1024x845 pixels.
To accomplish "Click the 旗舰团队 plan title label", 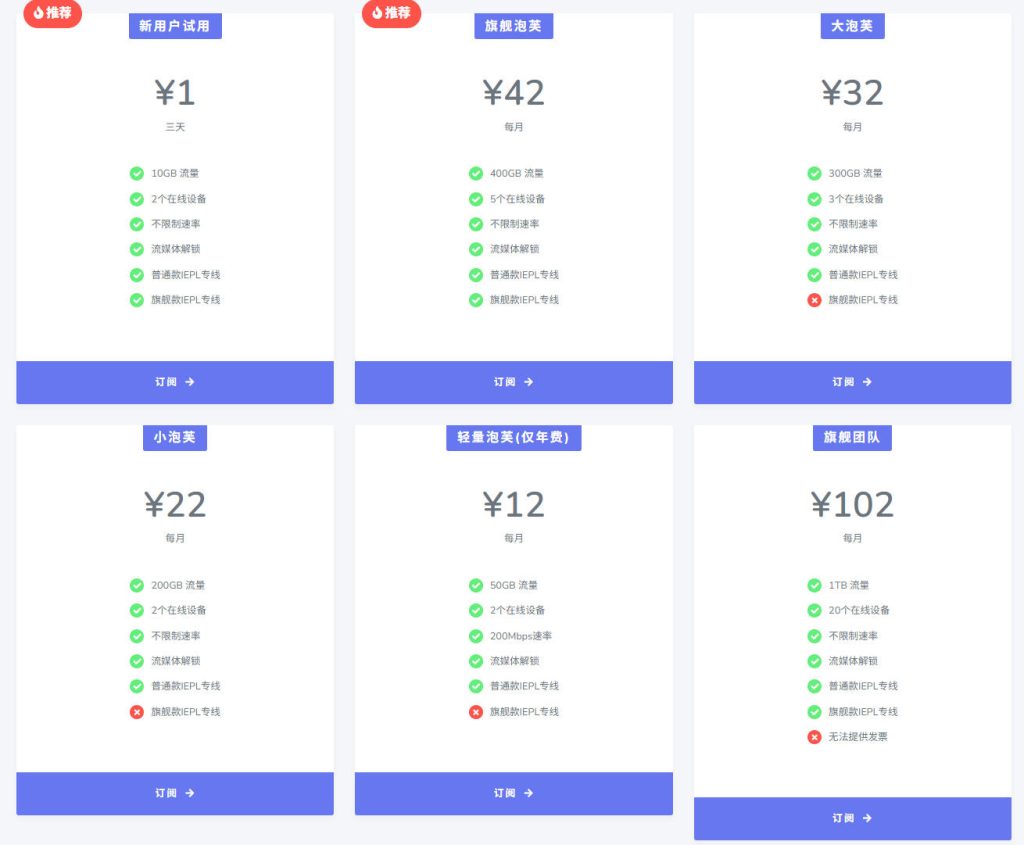I will (x=852, y=438).
